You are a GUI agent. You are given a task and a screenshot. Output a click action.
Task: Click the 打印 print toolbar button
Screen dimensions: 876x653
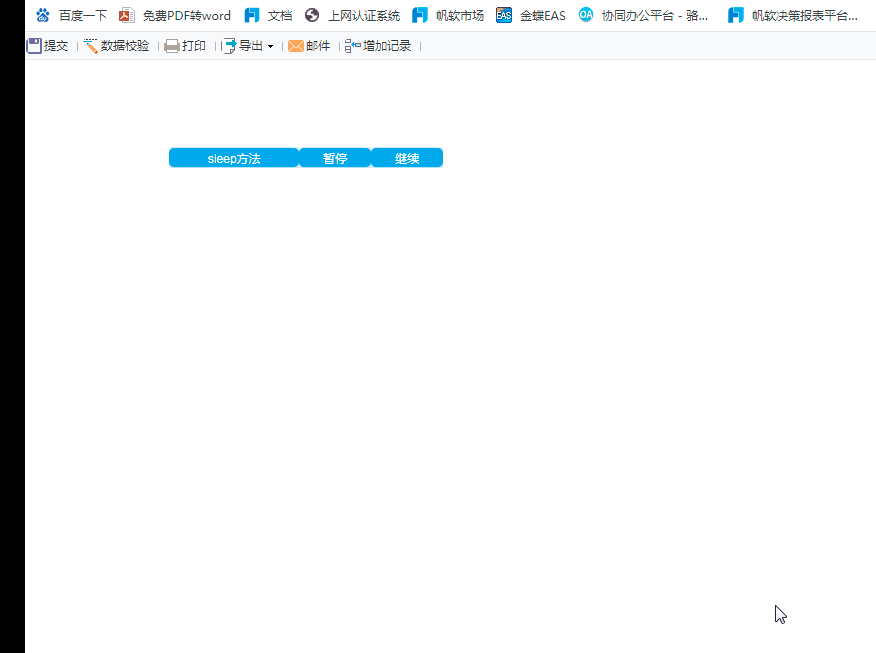tap(185, 46)
